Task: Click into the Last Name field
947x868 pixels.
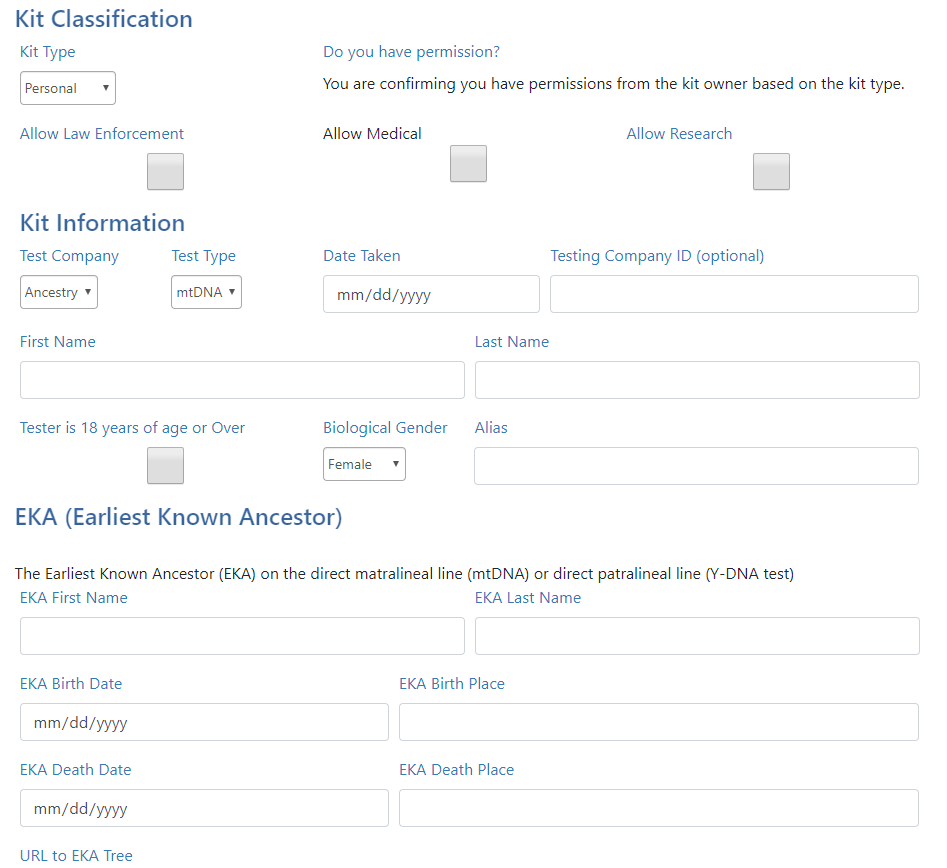Action: [697, 380]
